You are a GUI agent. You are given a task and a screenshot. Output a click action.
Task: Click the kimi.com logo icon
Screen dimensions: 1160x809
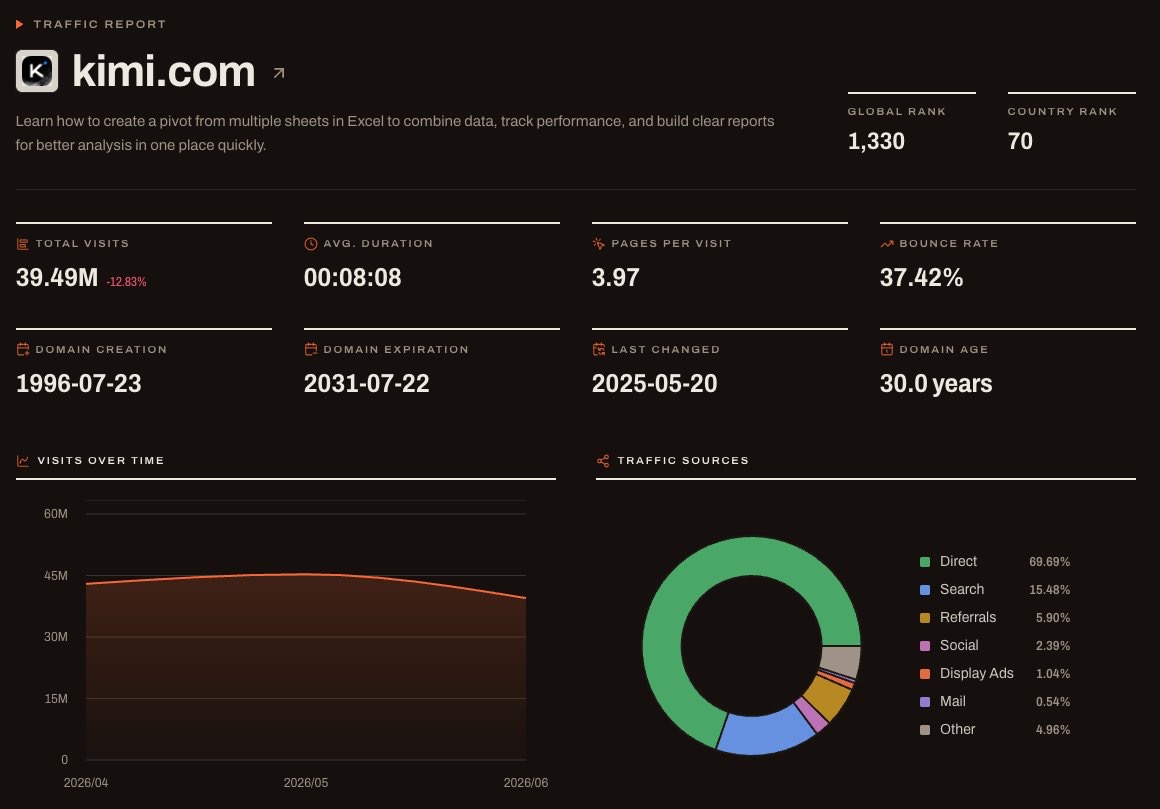37,71
